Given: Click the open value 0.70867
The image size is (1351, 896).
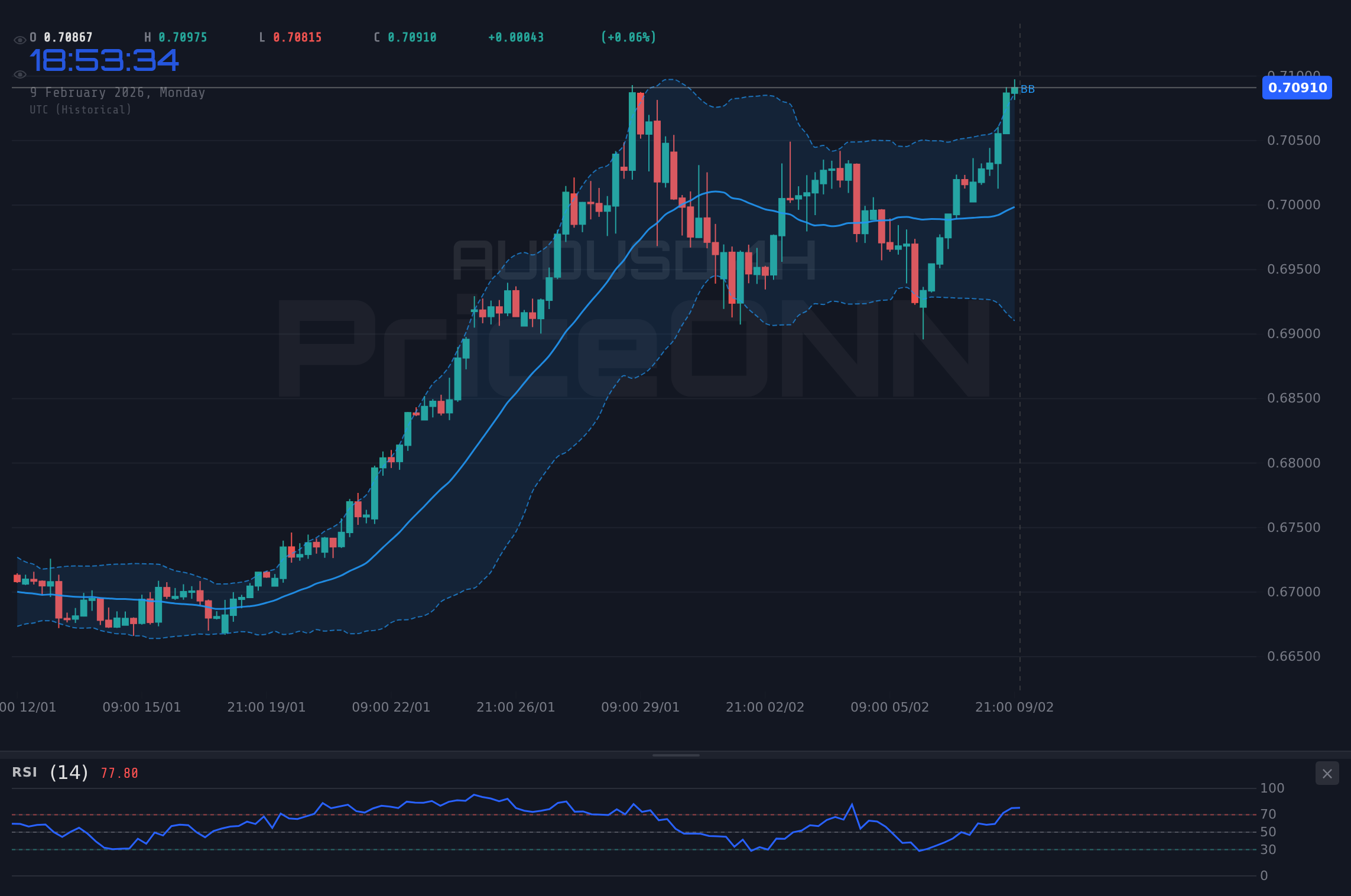Looking at the screenshot, I should point(69,37).
